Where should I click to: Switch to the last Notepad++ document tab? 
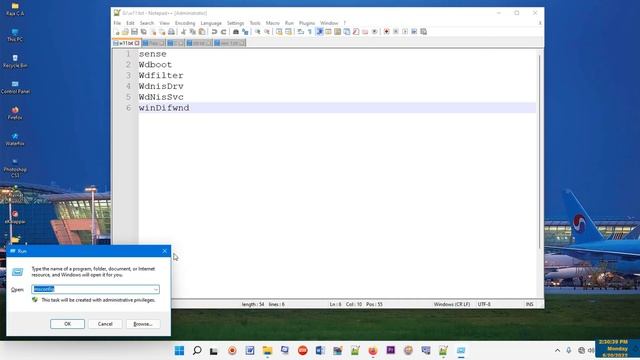pyautogui.click(x=229, y=43)
